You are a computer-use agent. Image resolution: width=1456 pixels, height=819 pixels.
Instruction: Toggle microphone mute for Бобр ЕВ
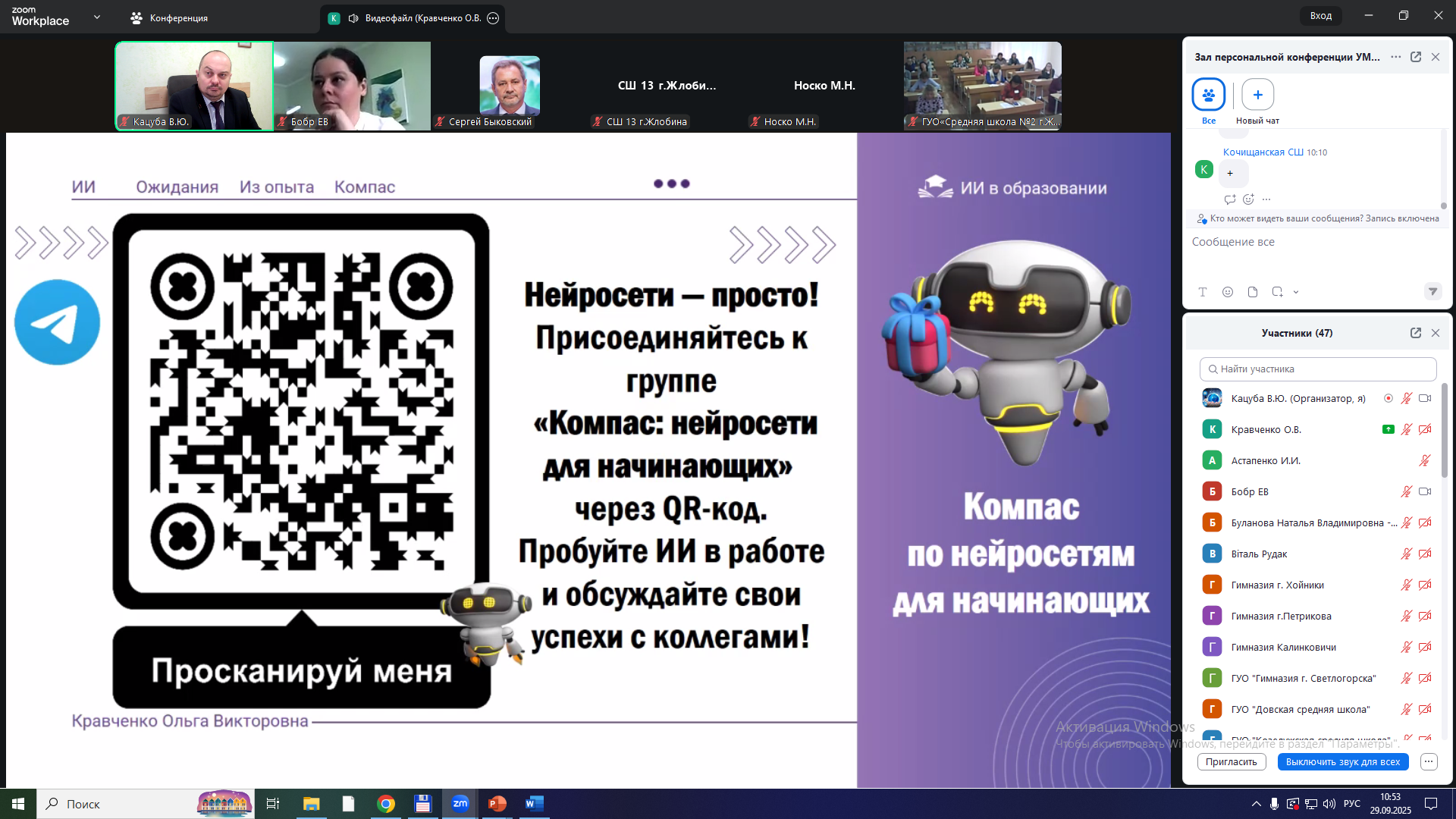(1406, 491)
